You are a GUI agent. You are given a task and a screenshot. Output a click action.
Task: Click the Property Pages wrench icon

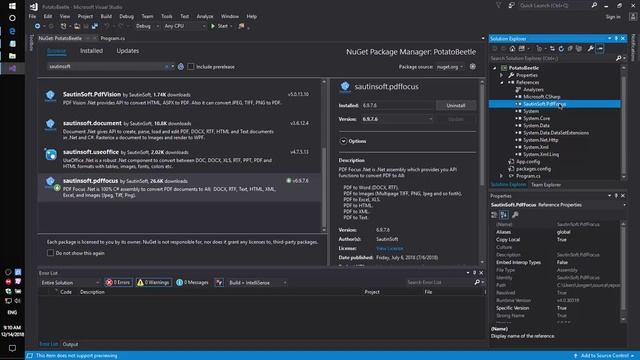[515, 215]
